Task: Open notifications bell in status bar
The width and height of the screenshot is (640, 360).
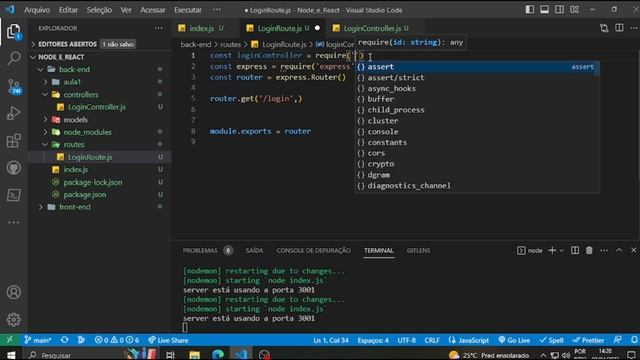Action: (634, 340)
